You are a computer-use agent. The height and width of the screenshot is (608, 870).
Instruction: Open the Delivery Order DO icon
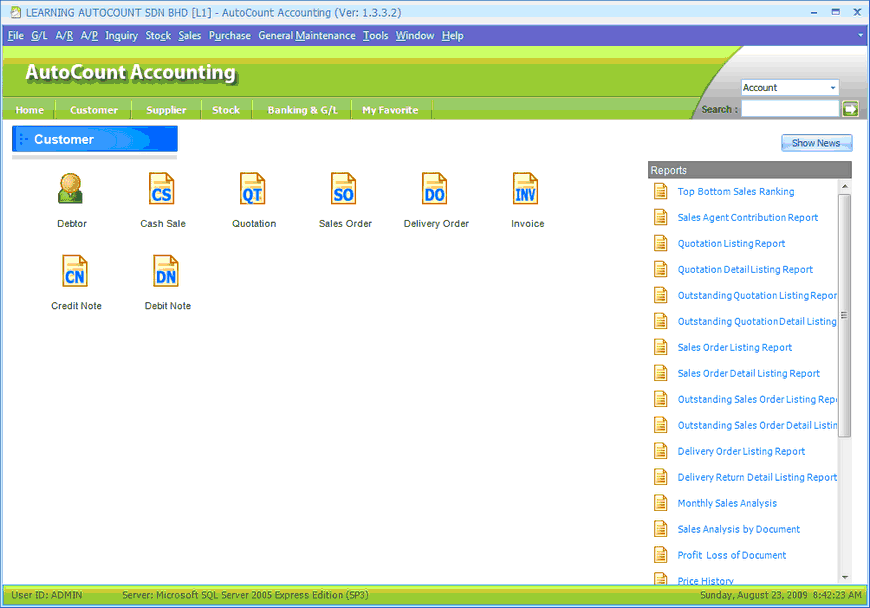click(434, 189)
